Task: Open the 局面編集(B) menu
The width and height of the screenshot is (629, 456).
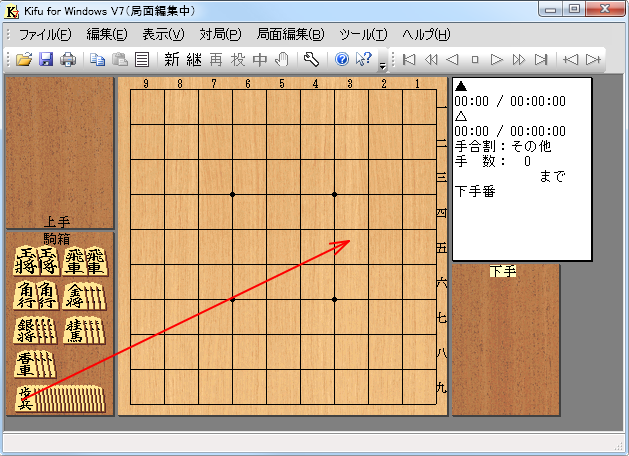Action: [x=290, y=34]
